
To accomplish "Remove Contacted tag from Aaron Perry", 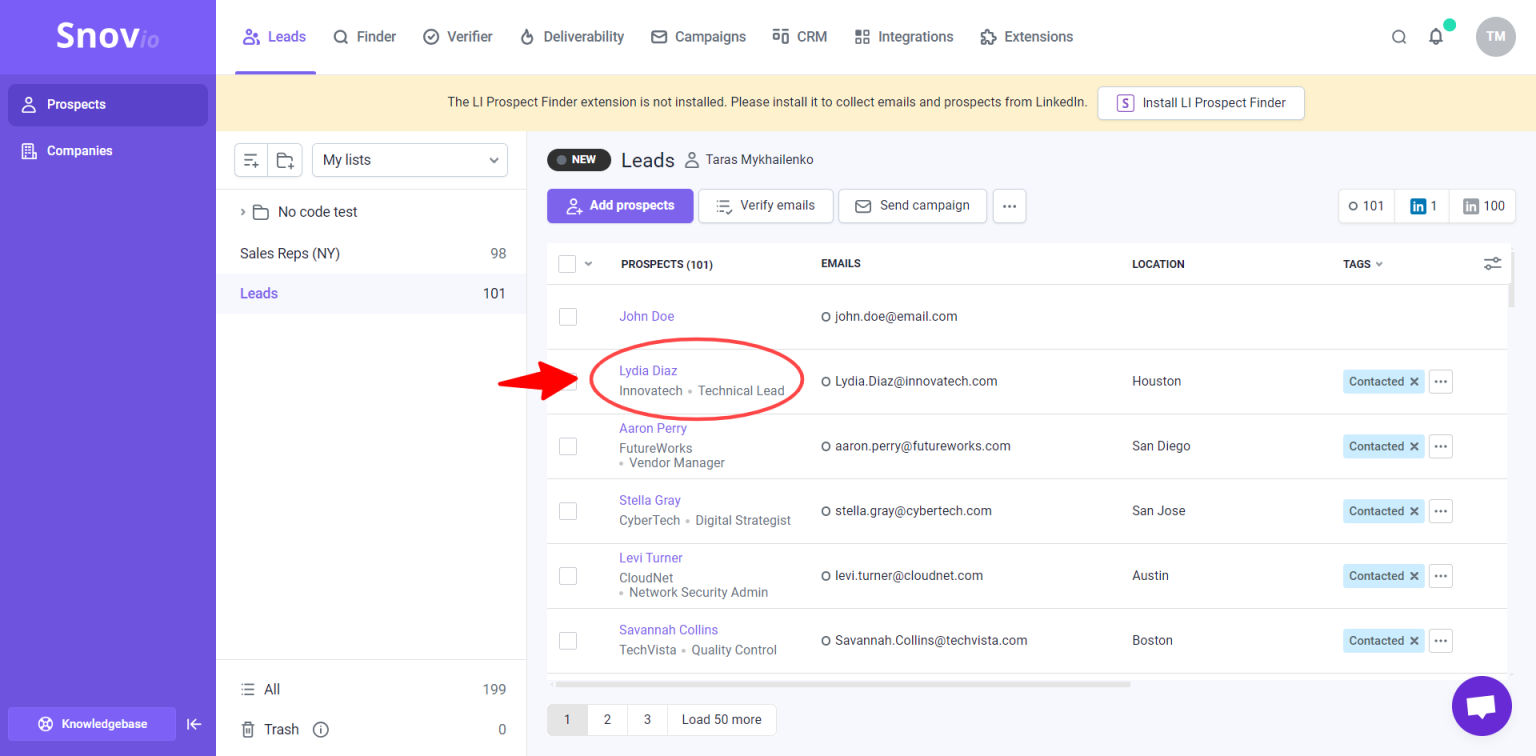I will tap(1414, 447).
